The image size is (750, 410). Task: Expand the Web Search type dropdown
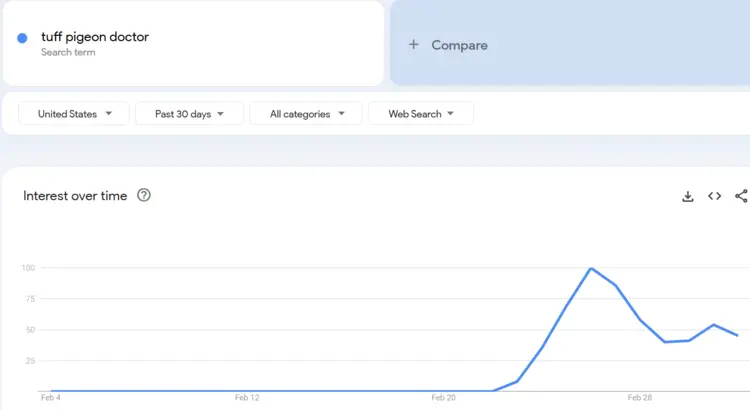[x=420, y=114]
